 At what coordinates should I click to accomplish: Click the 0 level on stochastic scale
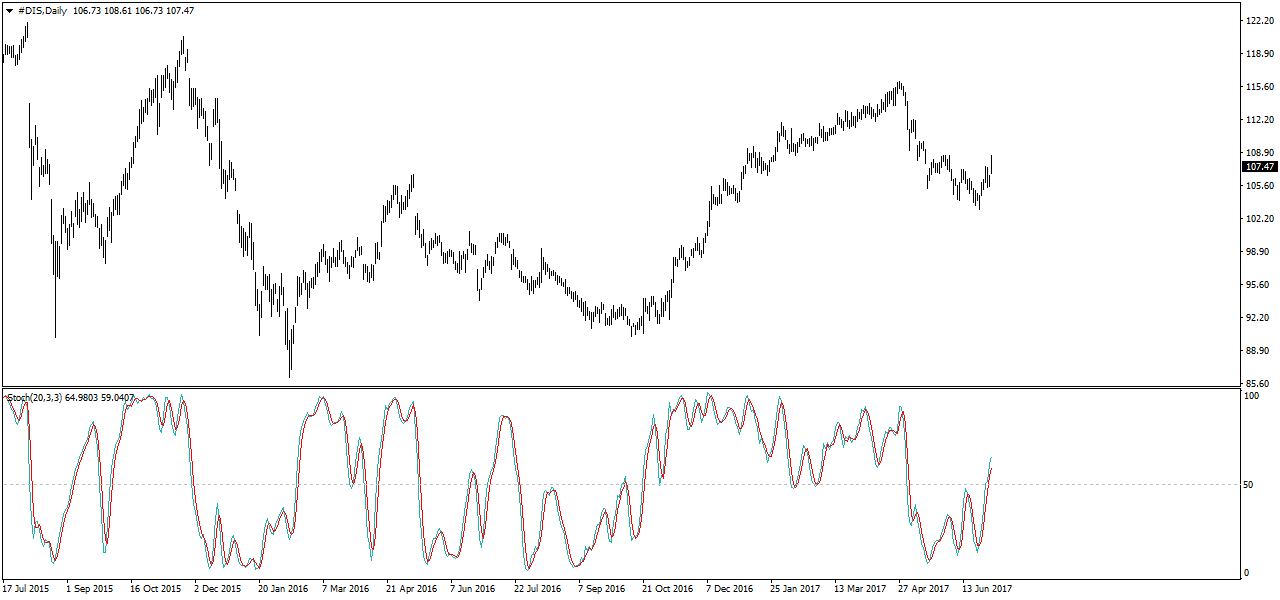pyautogui.click(x=1246, y=573)
